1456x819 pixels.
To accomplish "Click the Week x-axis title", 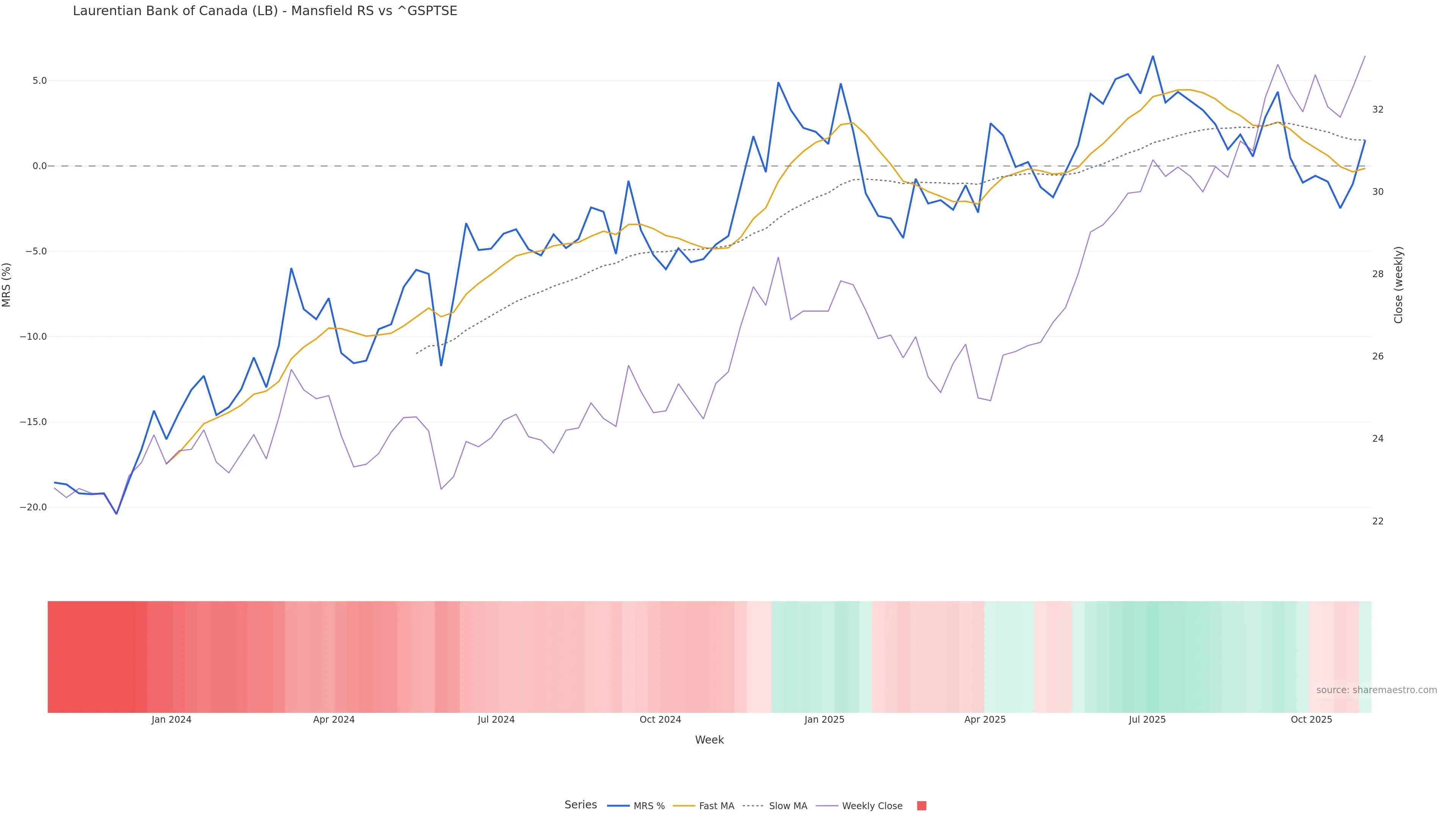I will 709,740.
